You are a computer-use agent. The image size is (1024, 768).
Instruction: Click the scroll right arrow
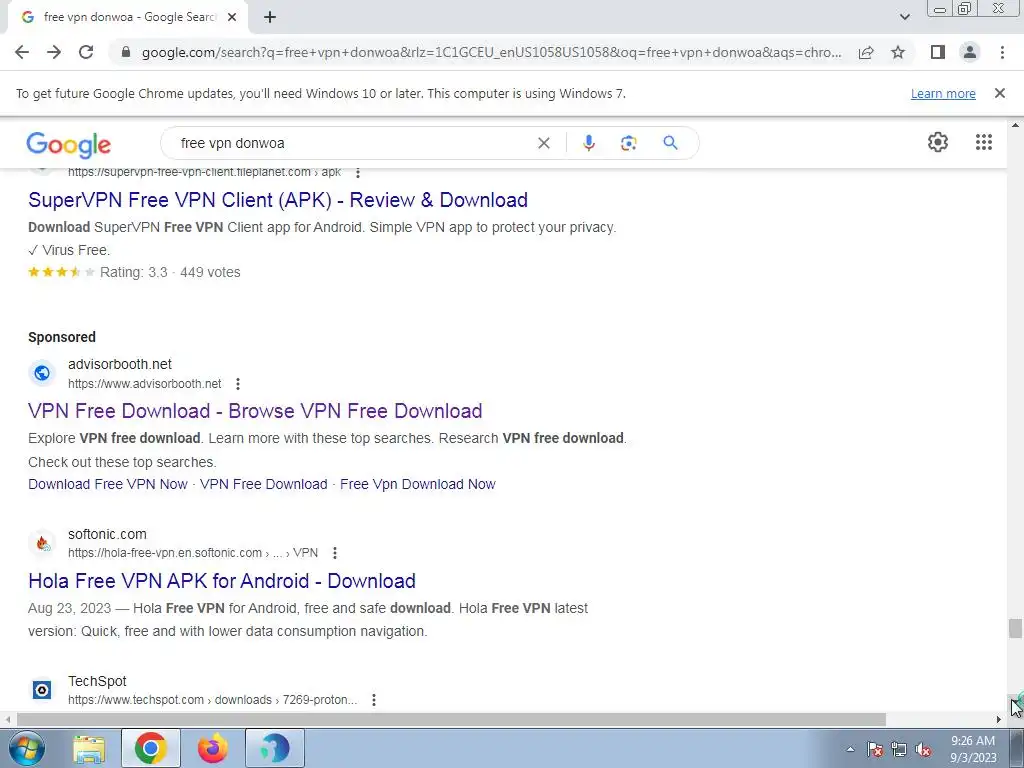tap(999, 720)
